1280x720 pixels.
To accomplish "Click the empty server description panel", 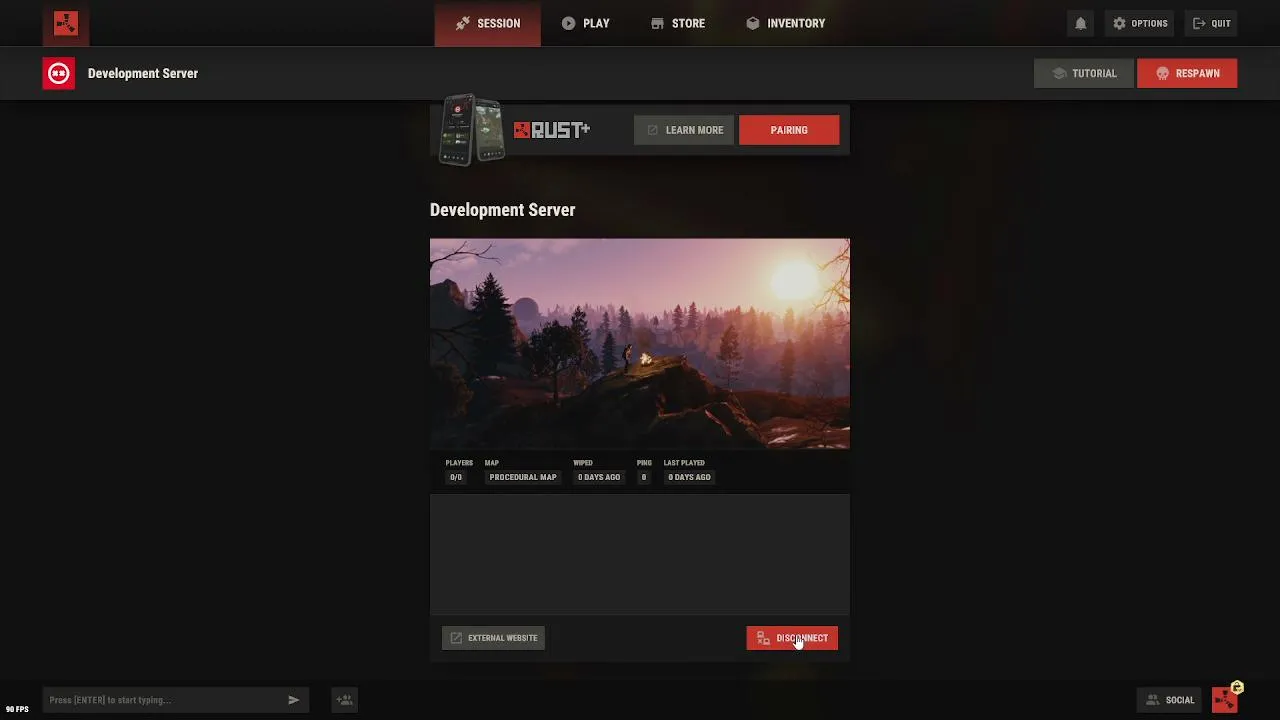I will 640,554.
